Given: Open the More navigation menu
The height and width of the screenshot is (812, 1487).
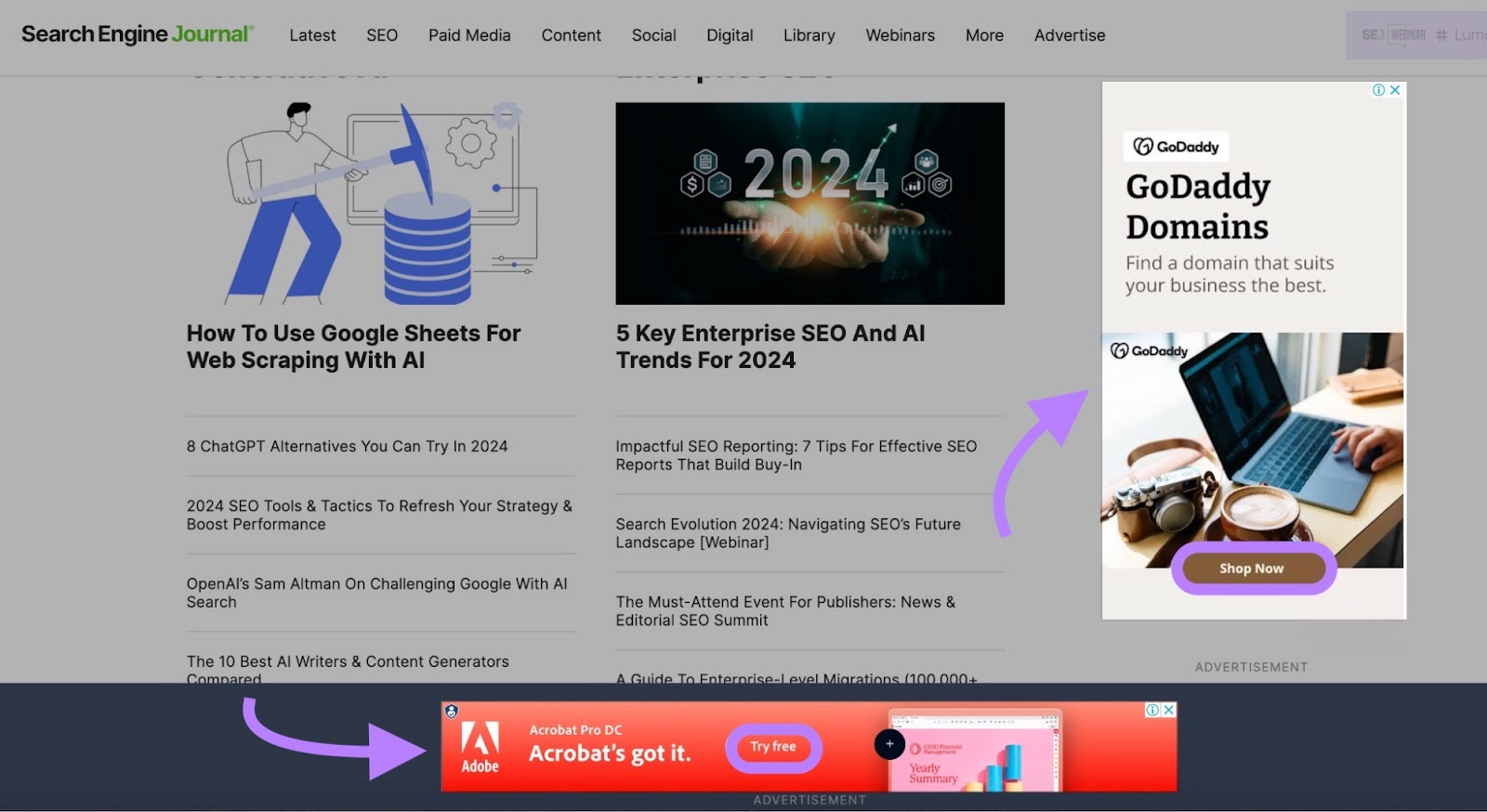Looking at the screenshot, I should [x=984, y=35].
